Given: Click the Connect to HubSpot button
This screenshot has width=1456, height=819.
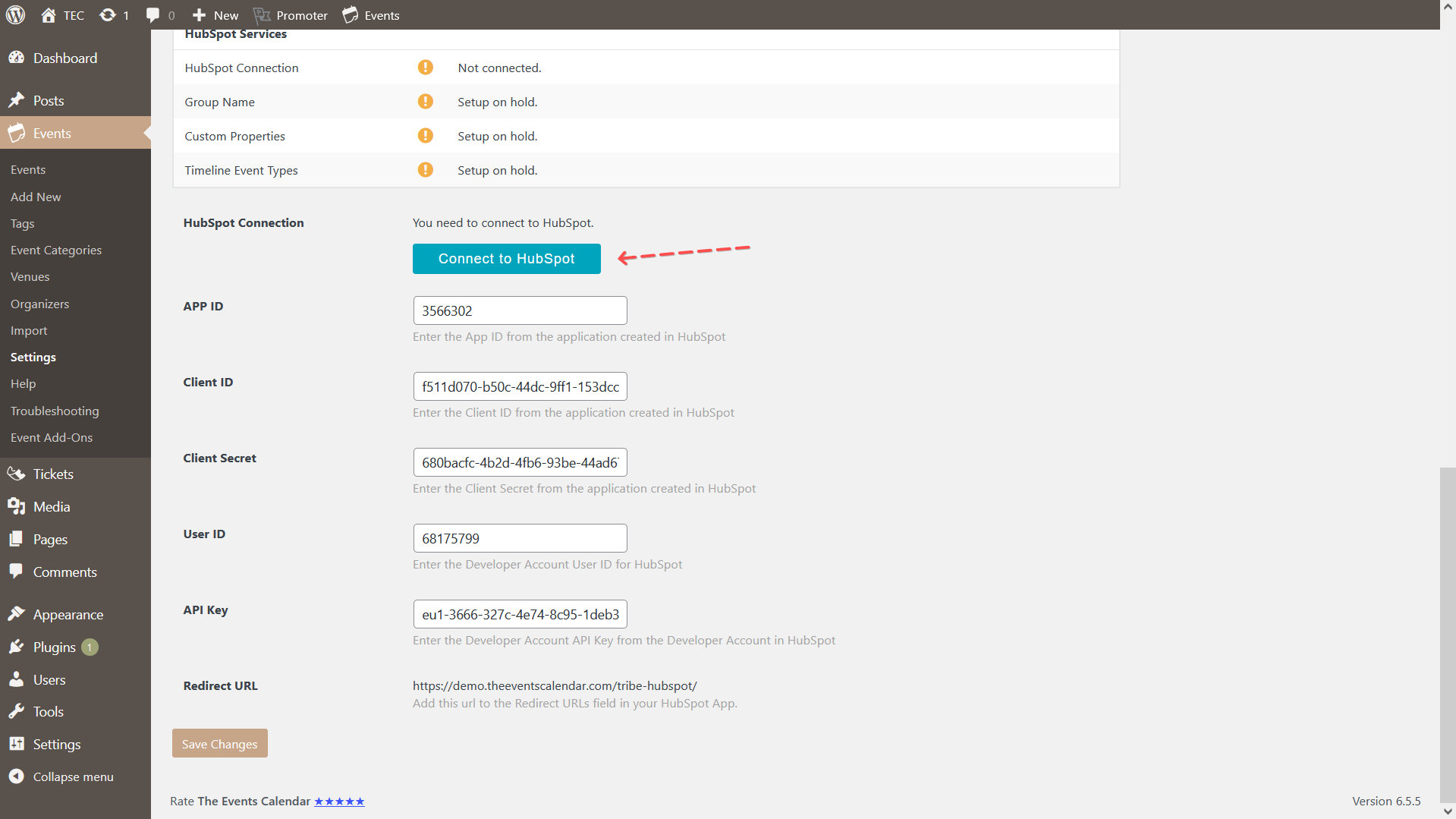Looking at the screenshot, I should [506, 259].
